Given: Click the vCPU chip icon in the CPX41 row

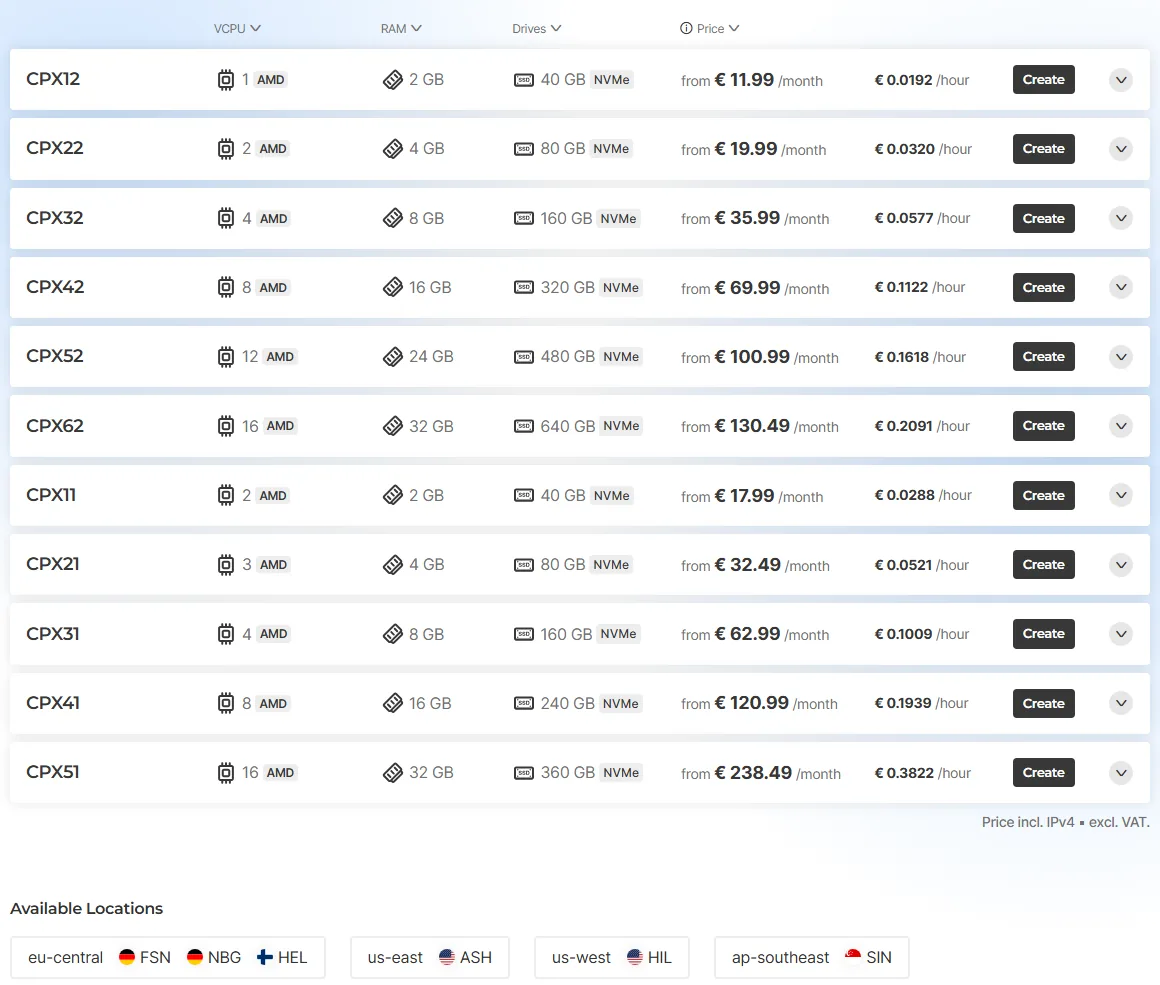Looking at the screenshot, I should [226, 703].
